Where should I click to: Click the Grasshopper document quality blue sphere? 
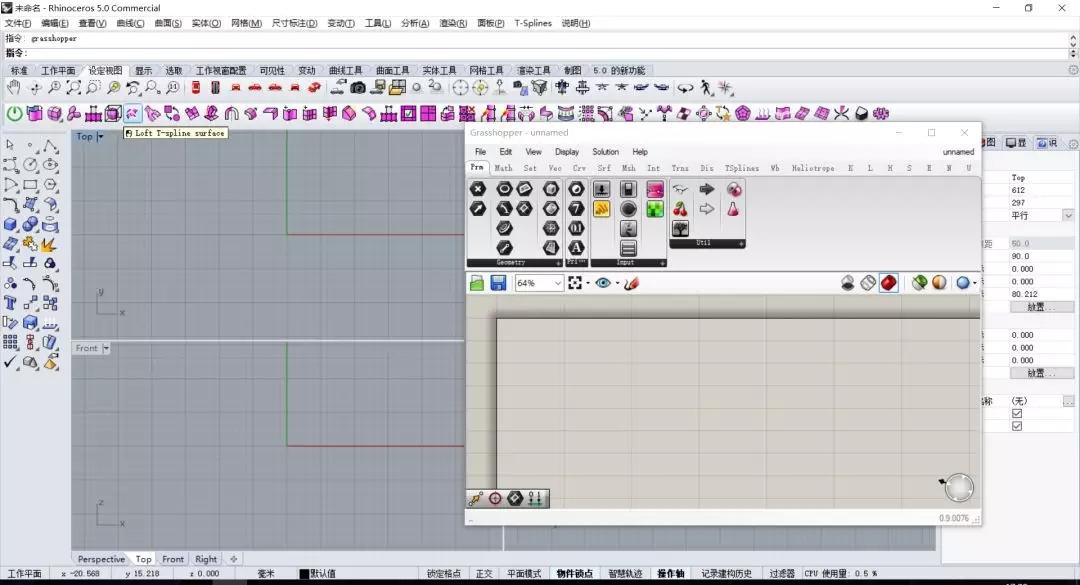click(963, 283)
